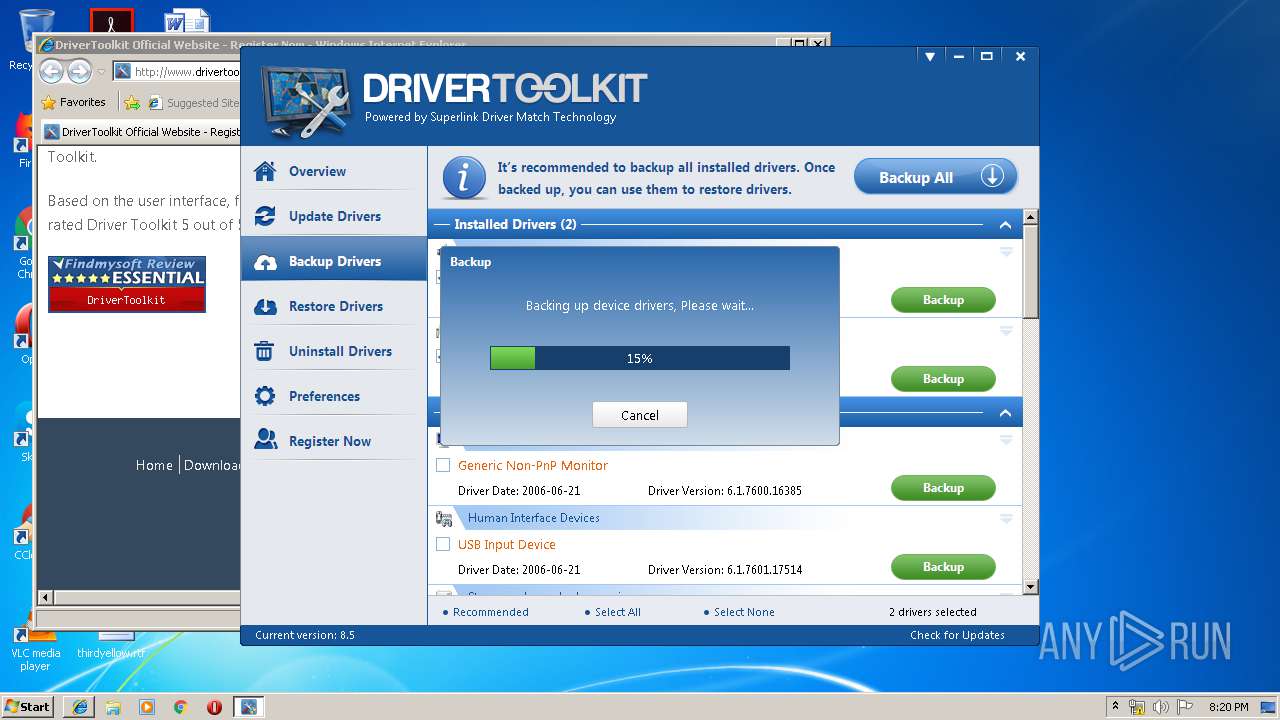Click the Internet Explorer Back arrow
The width and height of the screenshot is (1280, 720).
point(52,72)
